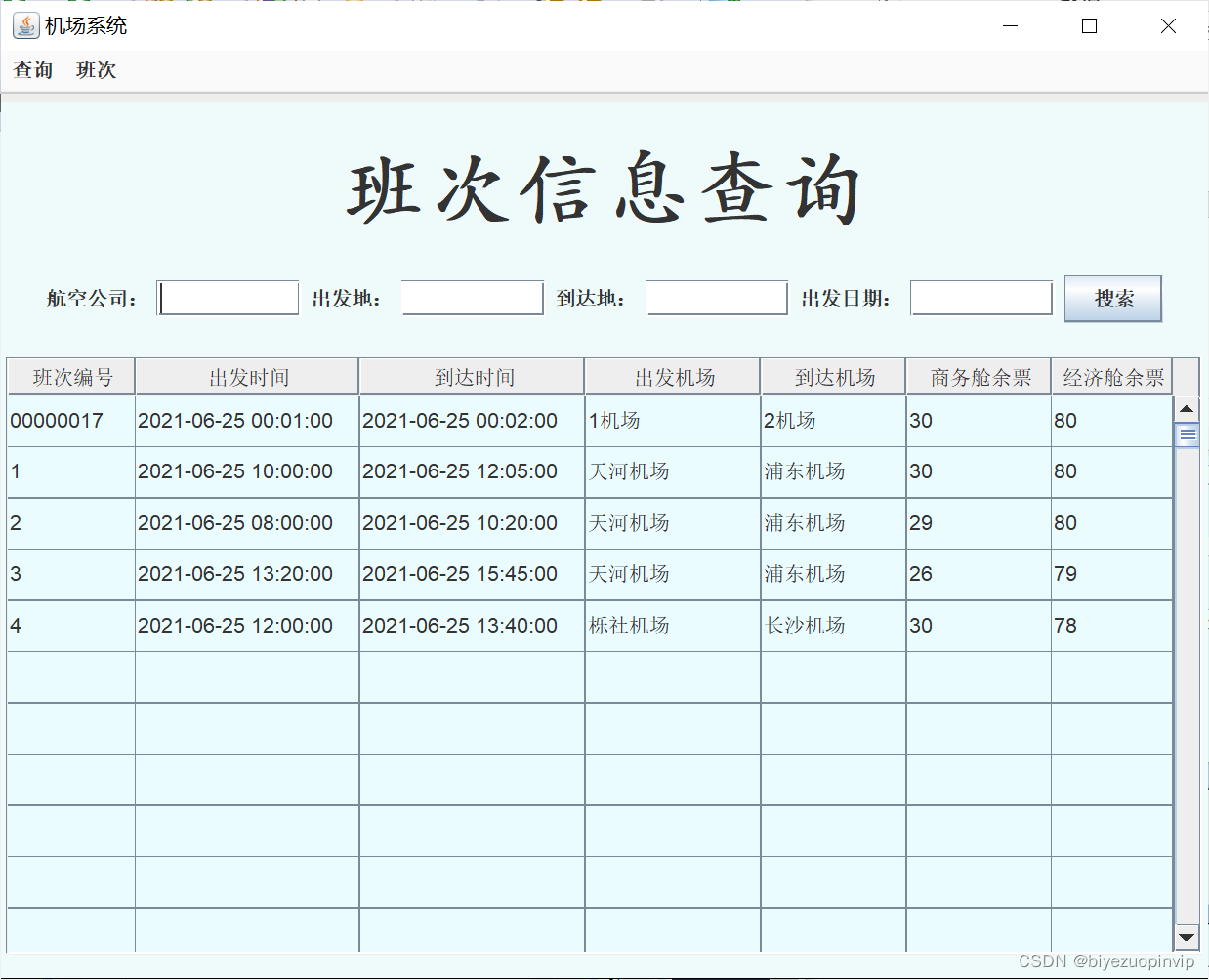This screenshot has width=1209, height=980.
Task: Click the scrollbar up arrow
Action: [1187, 409]
